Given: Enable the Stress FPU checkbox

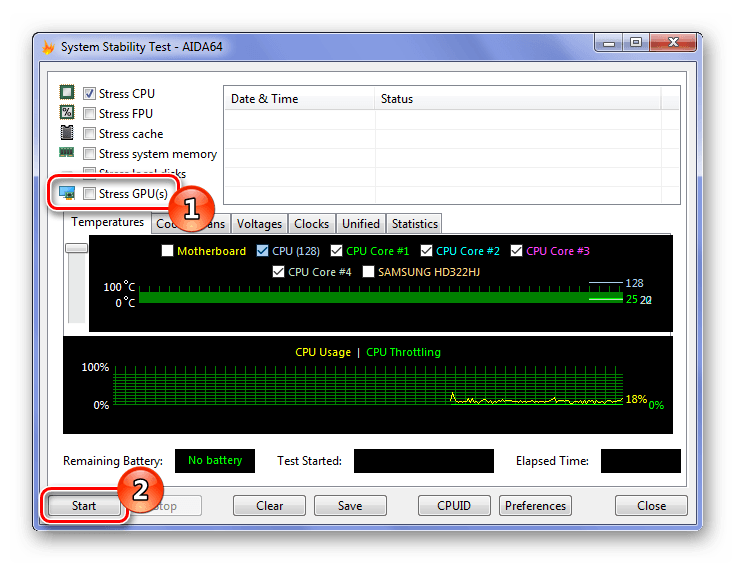Looking at the screenshot, I should 89,114.
